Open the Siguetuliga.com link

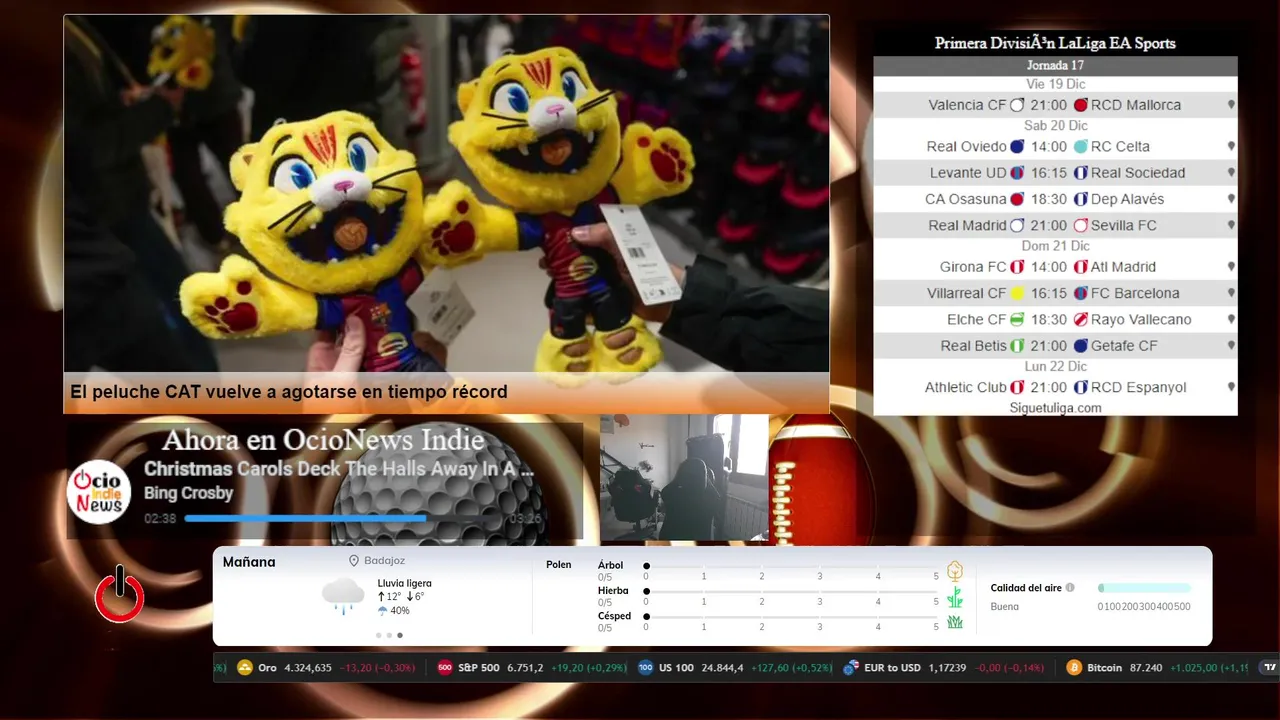click(1055, 408)
